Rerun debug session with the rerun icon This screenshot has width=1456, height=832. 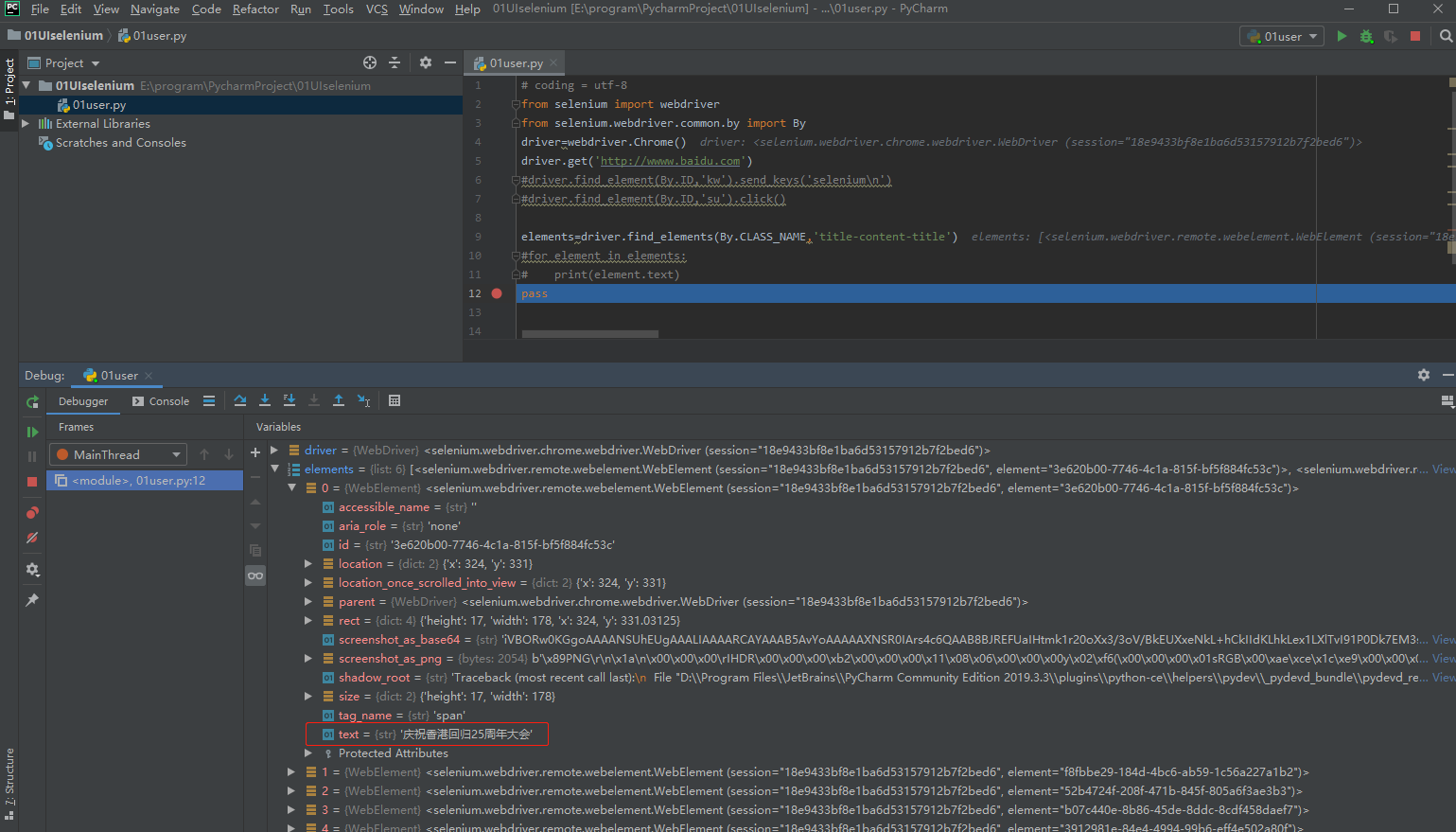(32, 402)
